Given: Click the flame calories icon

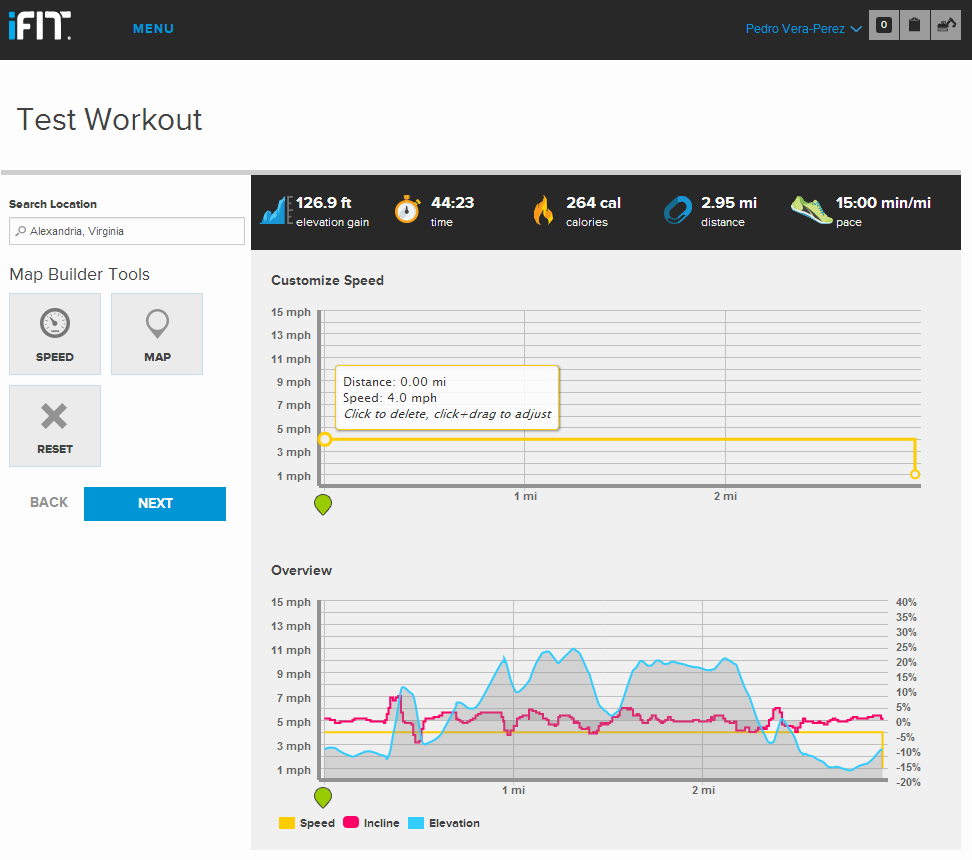Looking at the screenshot, I should [x=543, y=210].
